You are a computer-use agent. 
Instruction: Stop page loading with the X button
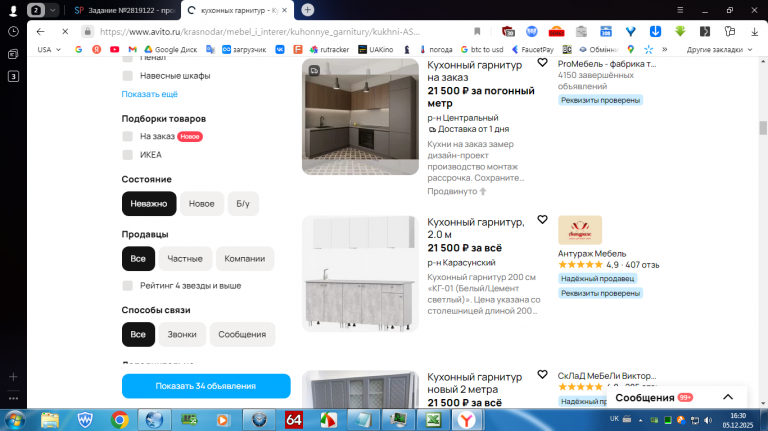65,31
